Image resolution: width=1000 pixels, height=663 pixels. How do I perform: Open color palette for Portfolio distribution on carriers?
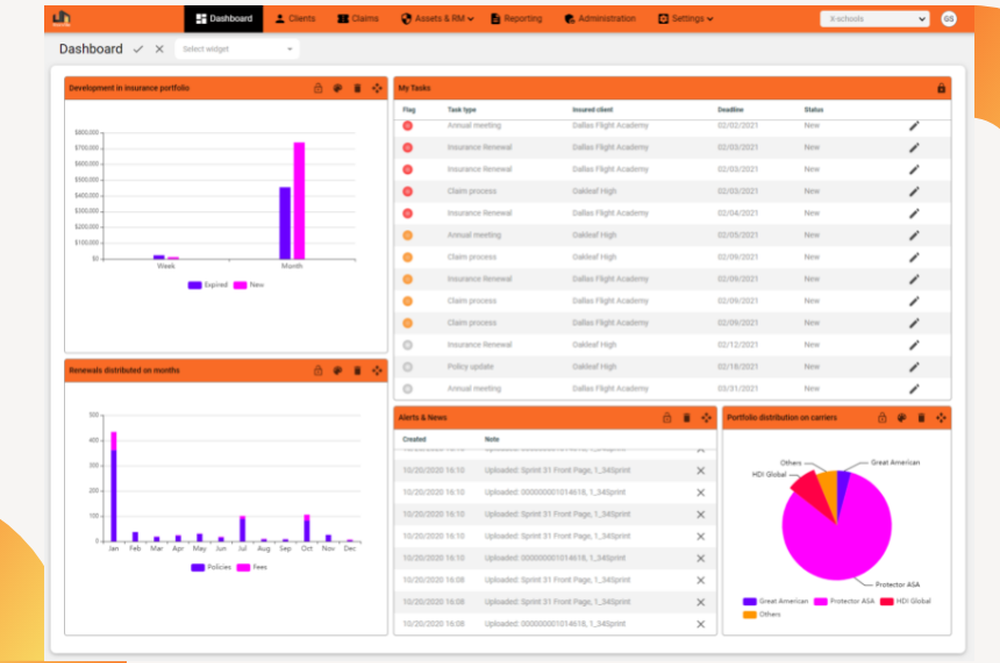click(902, 418)
